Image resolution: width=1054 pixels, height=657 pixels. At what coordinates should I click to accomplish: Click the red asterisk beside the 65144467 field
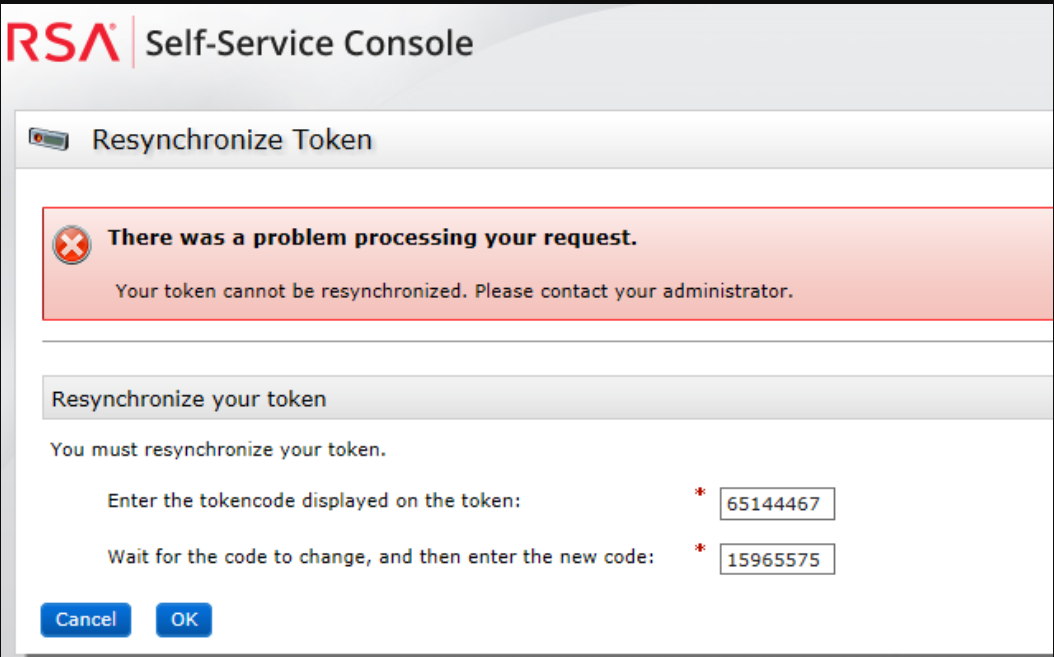(700, 494)
